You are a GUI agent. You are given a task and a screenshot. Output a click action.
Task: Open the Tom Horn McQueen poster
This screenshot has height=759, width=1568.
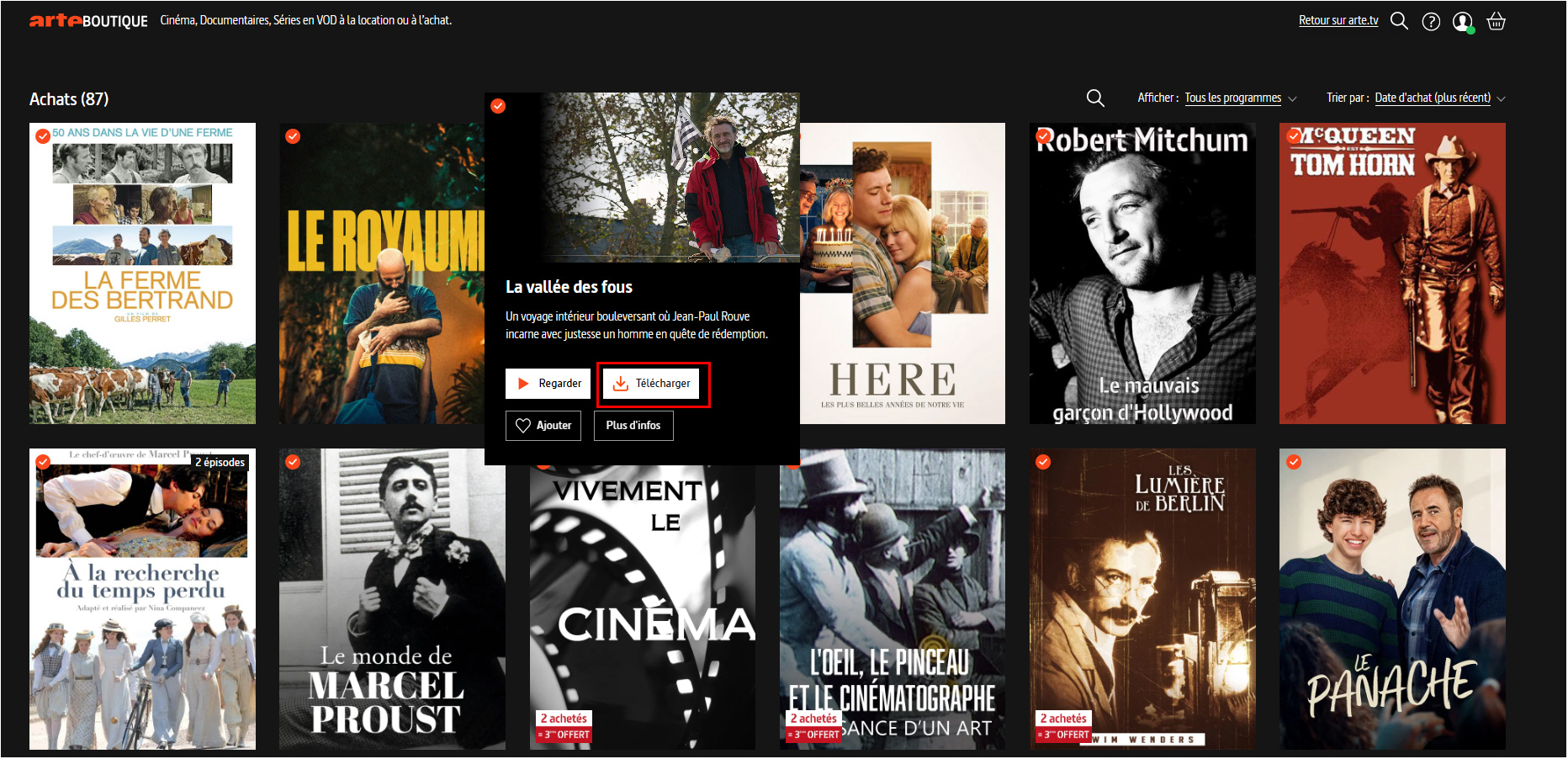click(x=1392, y=273)
